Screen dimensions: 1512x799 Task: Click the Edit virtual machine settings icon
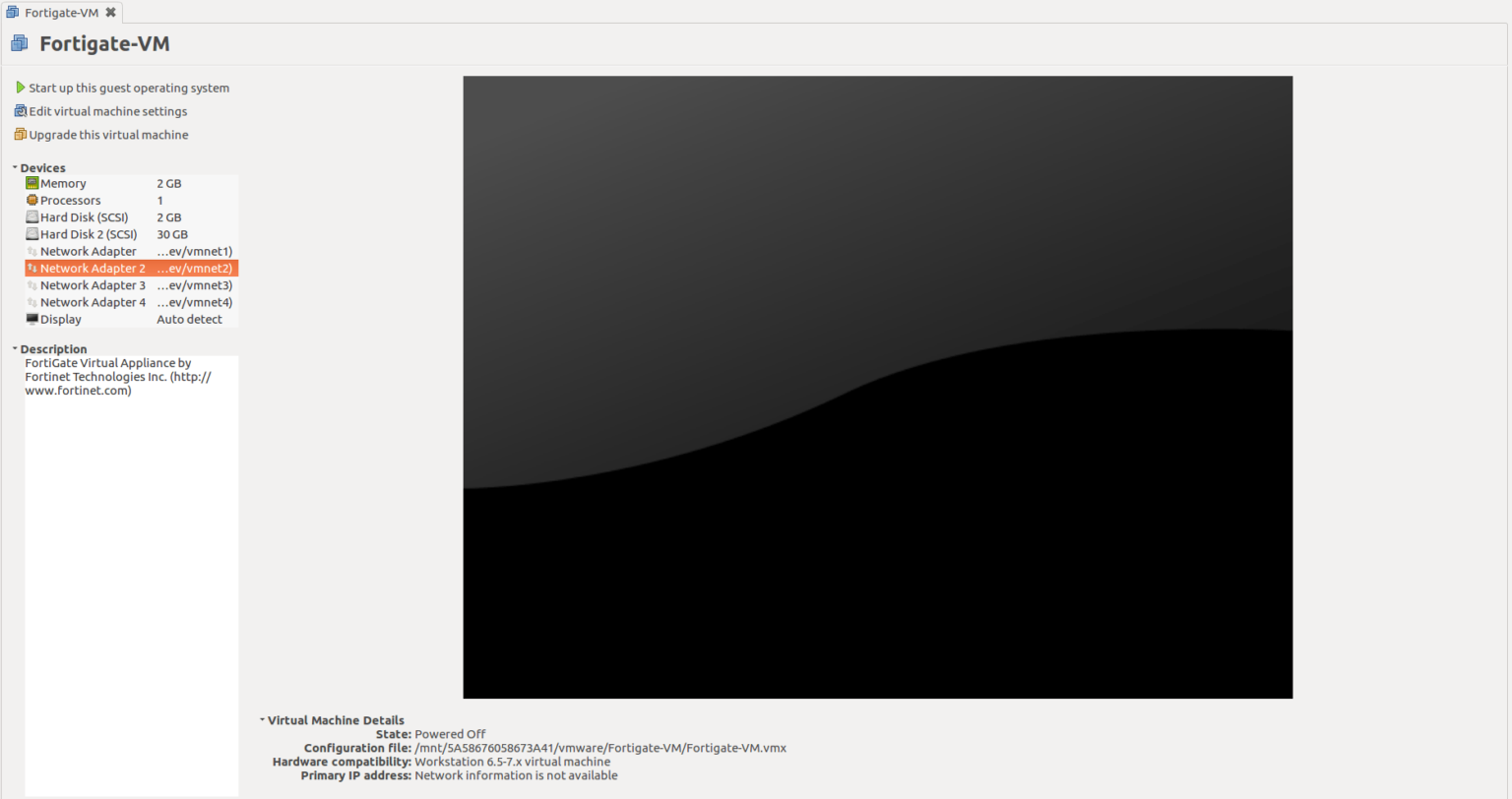click(x=21, y=111)
